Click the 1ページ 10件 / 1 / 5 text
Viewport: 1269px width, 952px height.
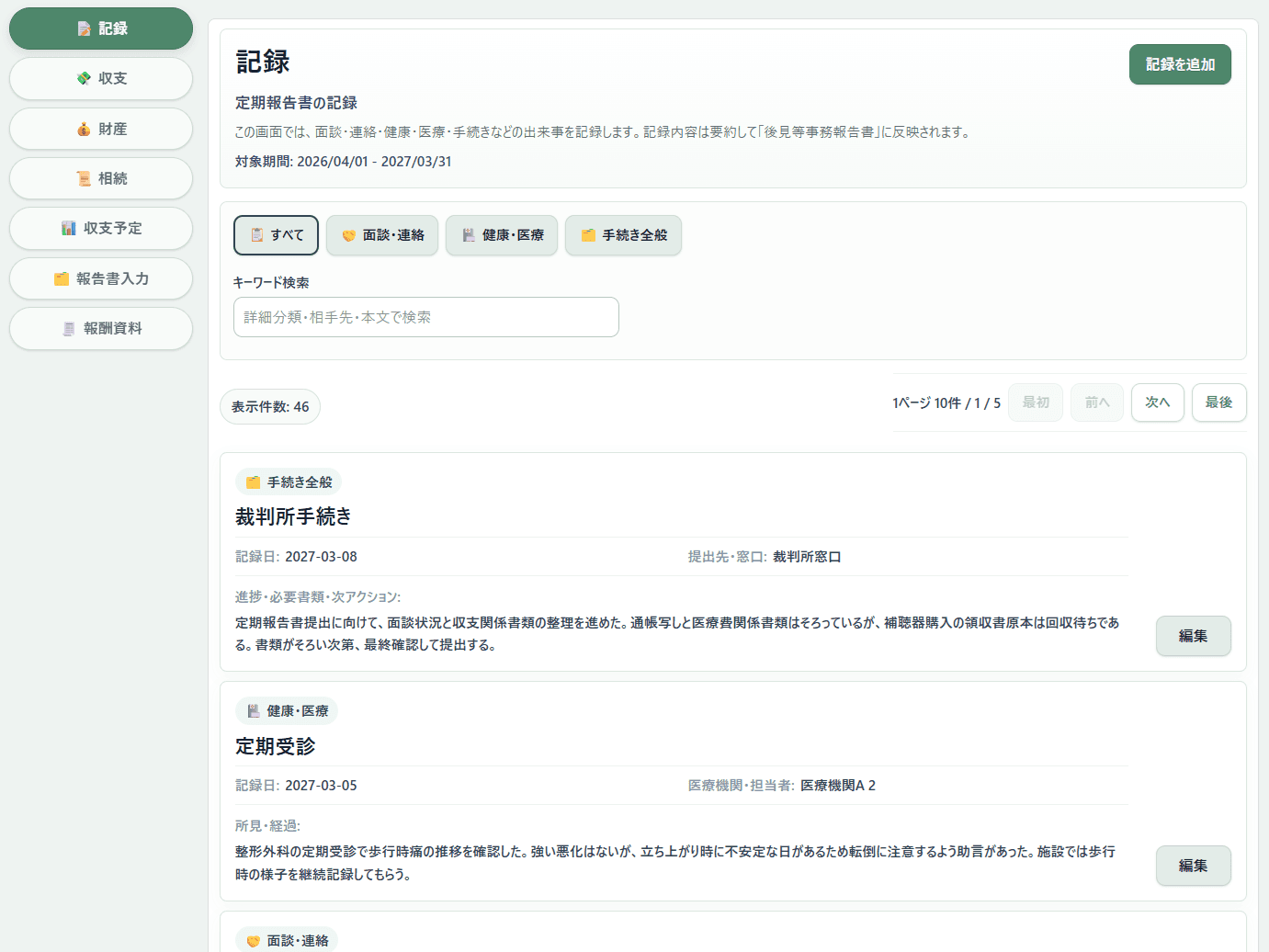(x=946, y=403)
